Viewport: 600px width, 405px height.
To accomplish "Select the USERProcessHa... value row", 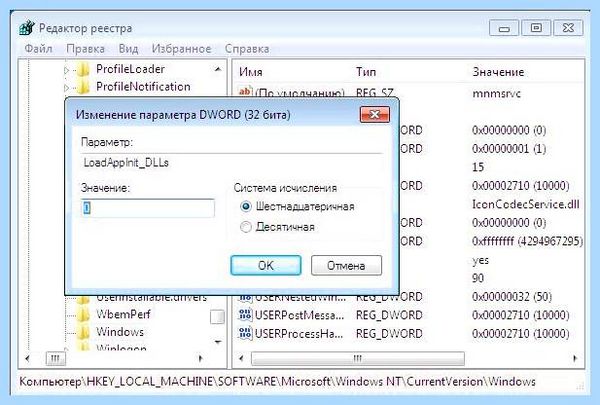I will (409, 333).
